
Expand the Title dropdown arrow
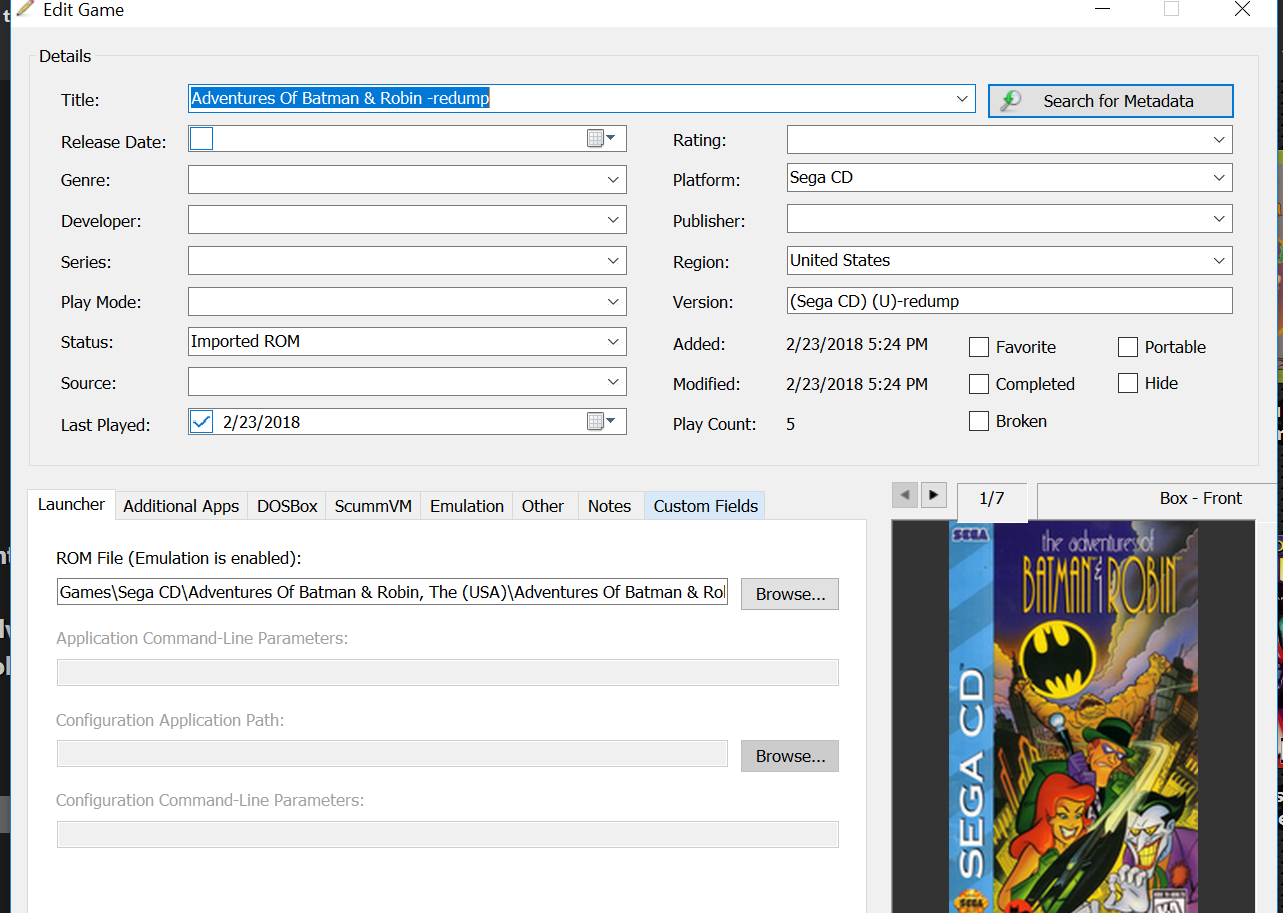click(962, 98)
